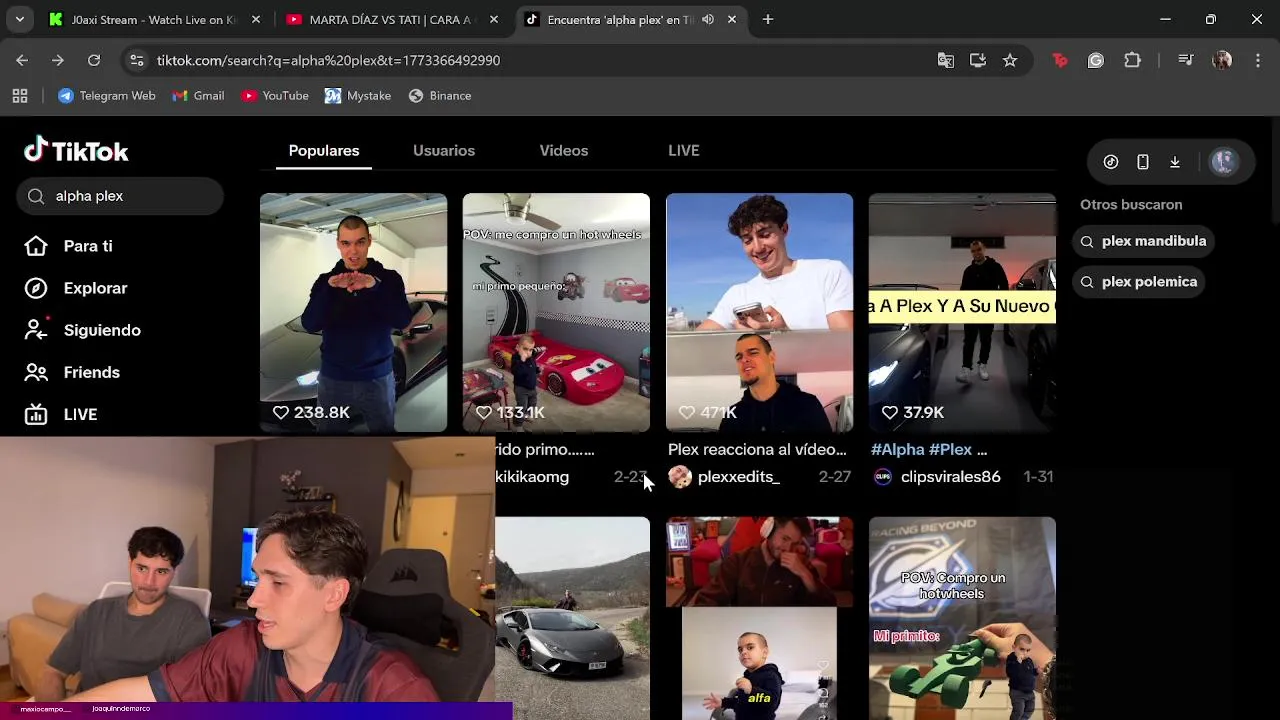The width and height of the screenshot is (1280, 720).
Task: Click the install app icon in address bar
Action: tap(978, 60)
